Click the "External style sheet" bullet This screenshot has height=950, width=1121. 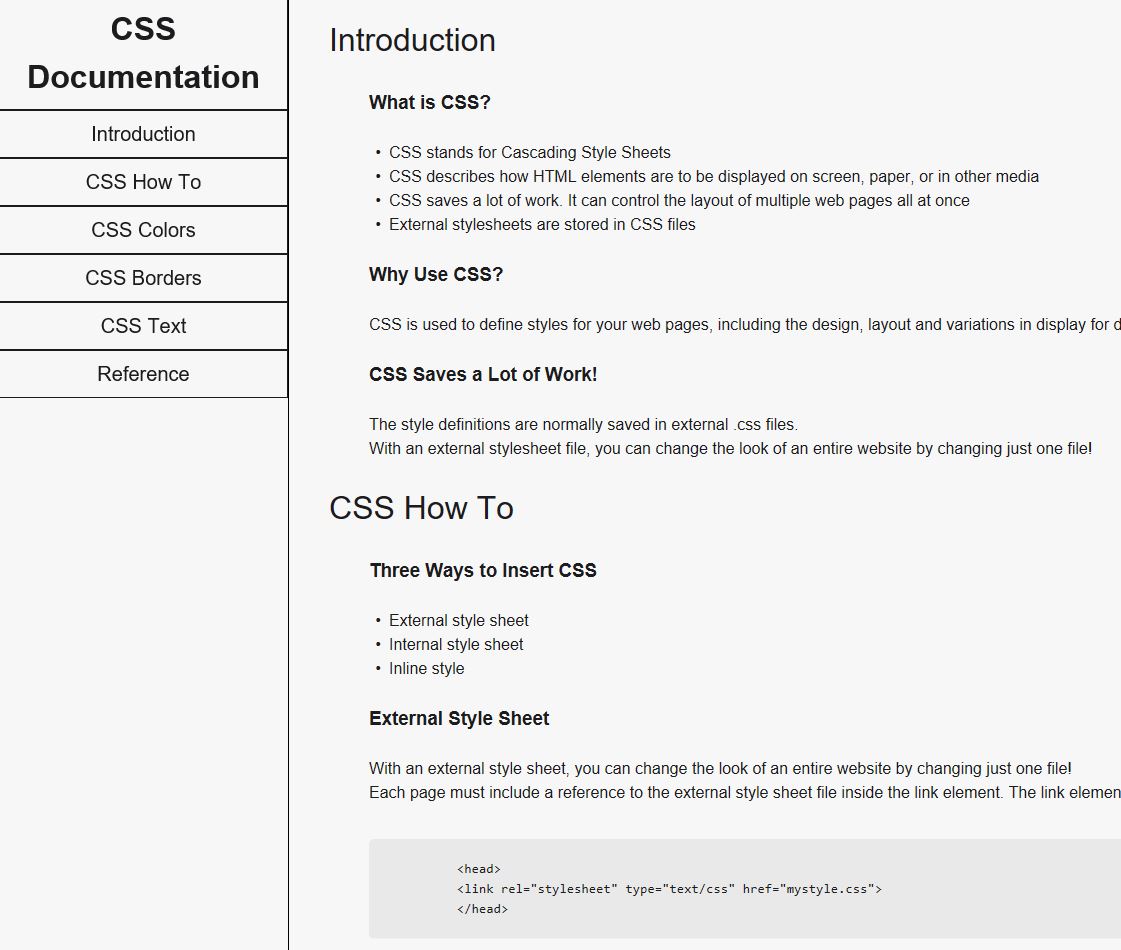coord(459,620)
